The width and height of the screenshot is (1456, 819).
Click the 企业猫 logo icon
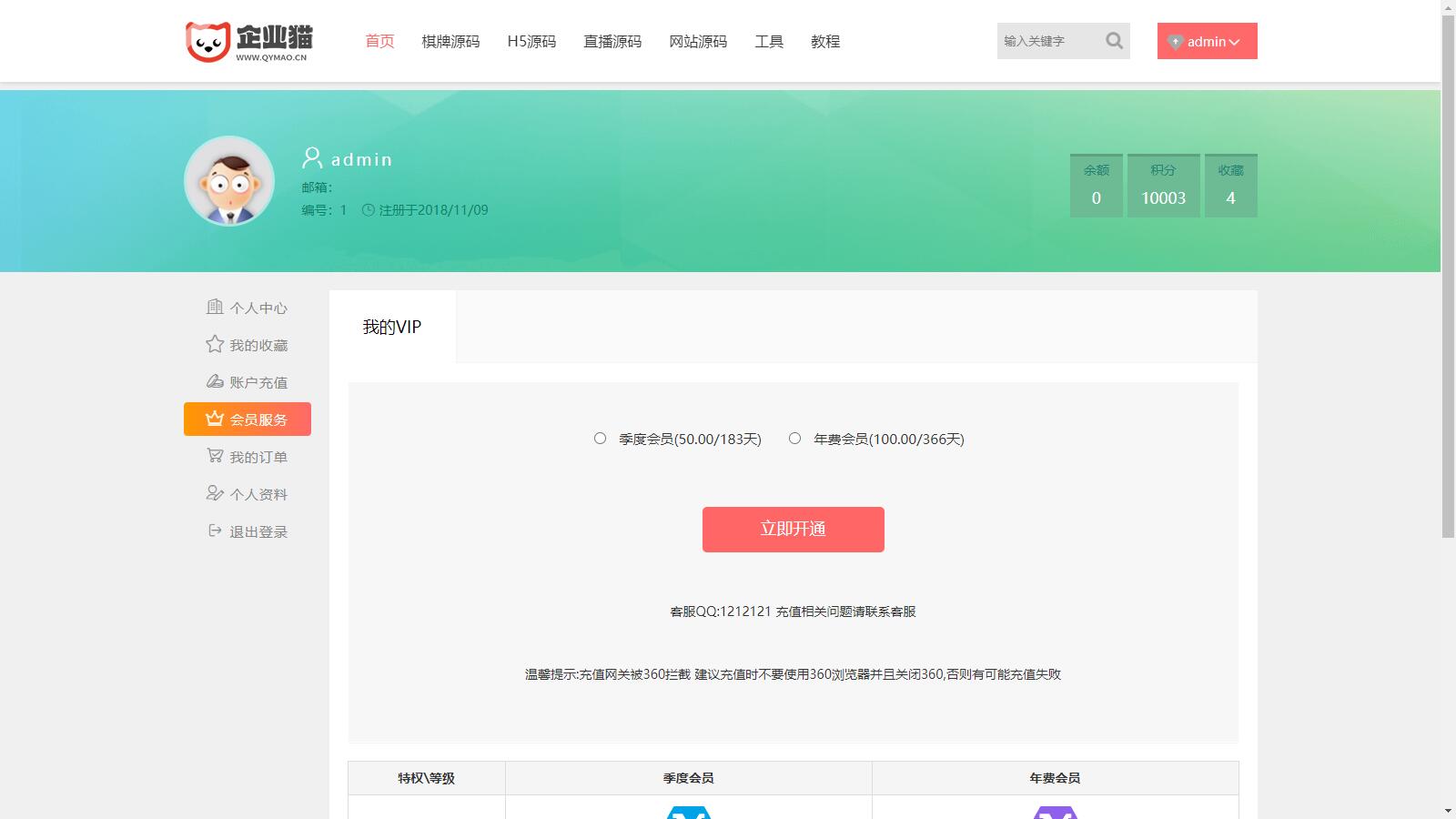tap(207, 41)
